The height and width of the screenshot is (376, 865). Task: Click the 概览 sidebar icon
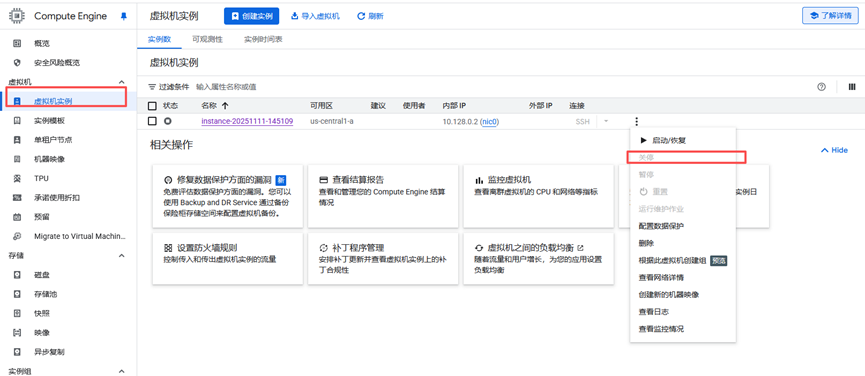pyautogui.click(x=17, y=44)
